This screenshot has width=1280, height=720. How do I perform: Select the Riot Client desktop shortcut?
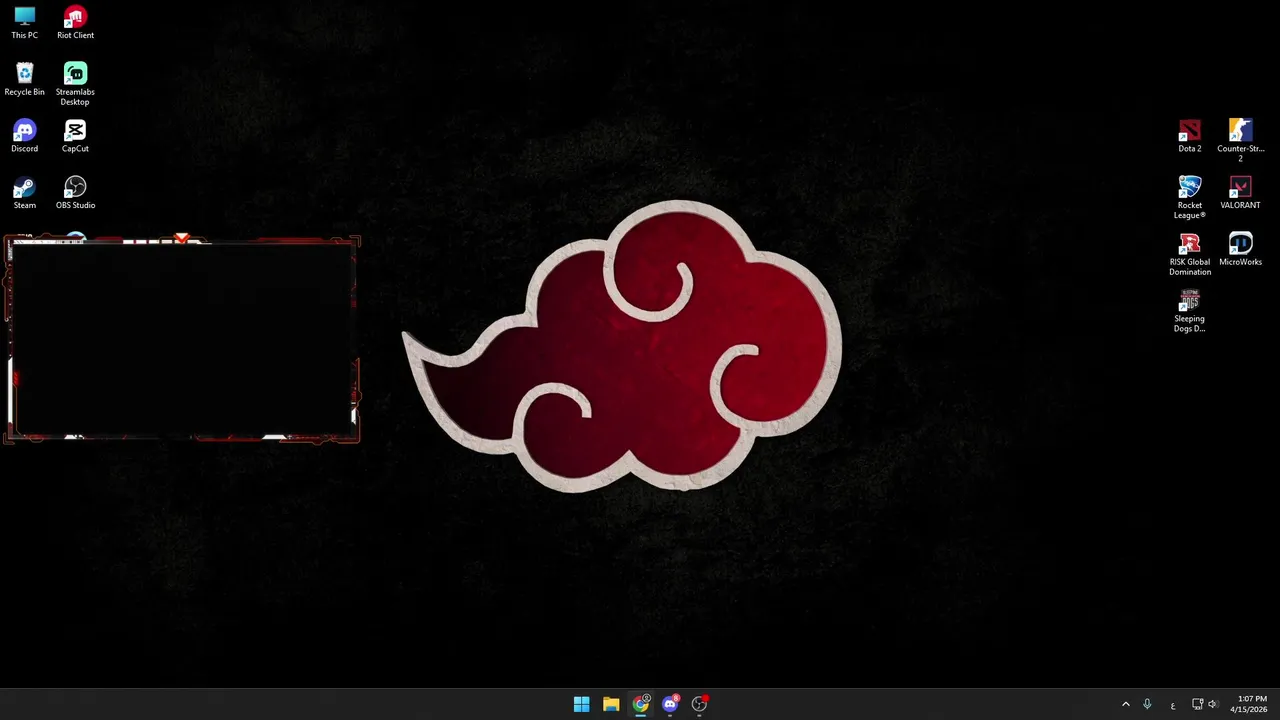(75, 23)
